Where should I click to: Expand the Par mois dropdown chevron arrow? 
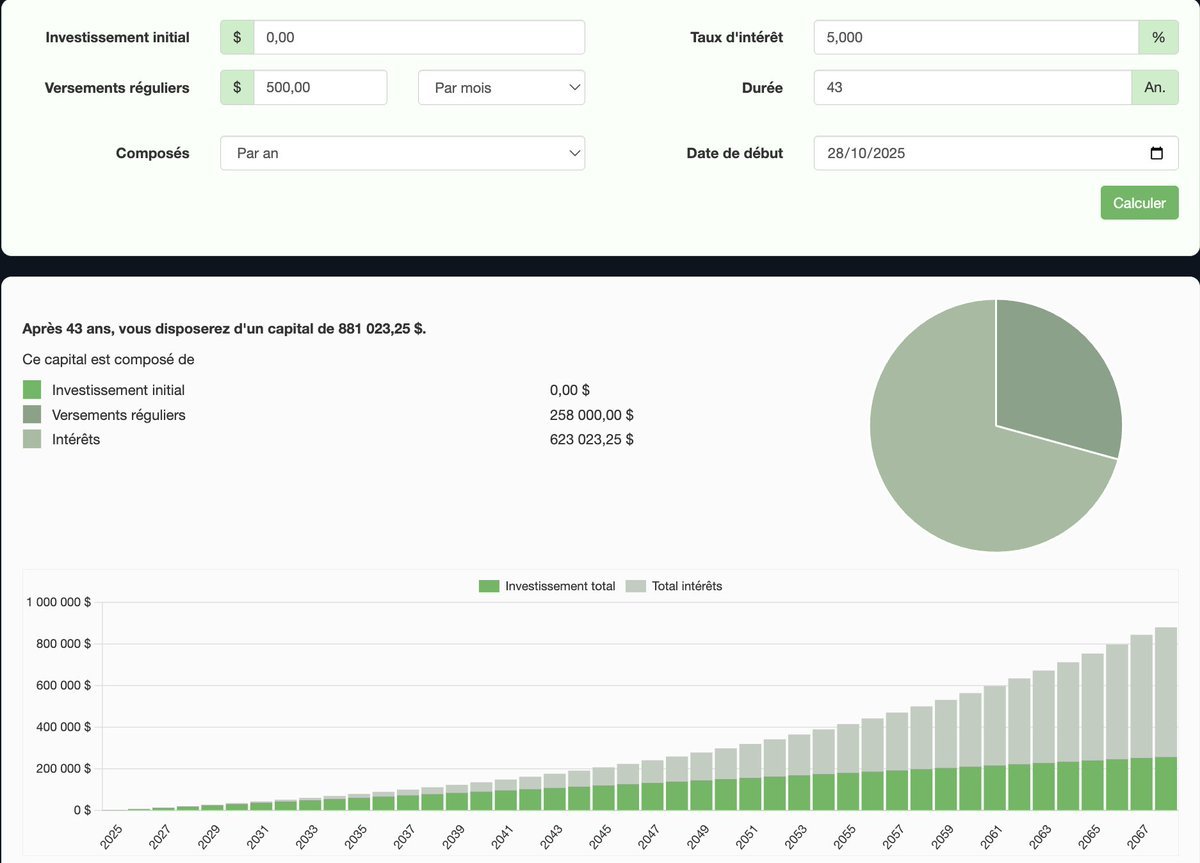tap(574, 87)
